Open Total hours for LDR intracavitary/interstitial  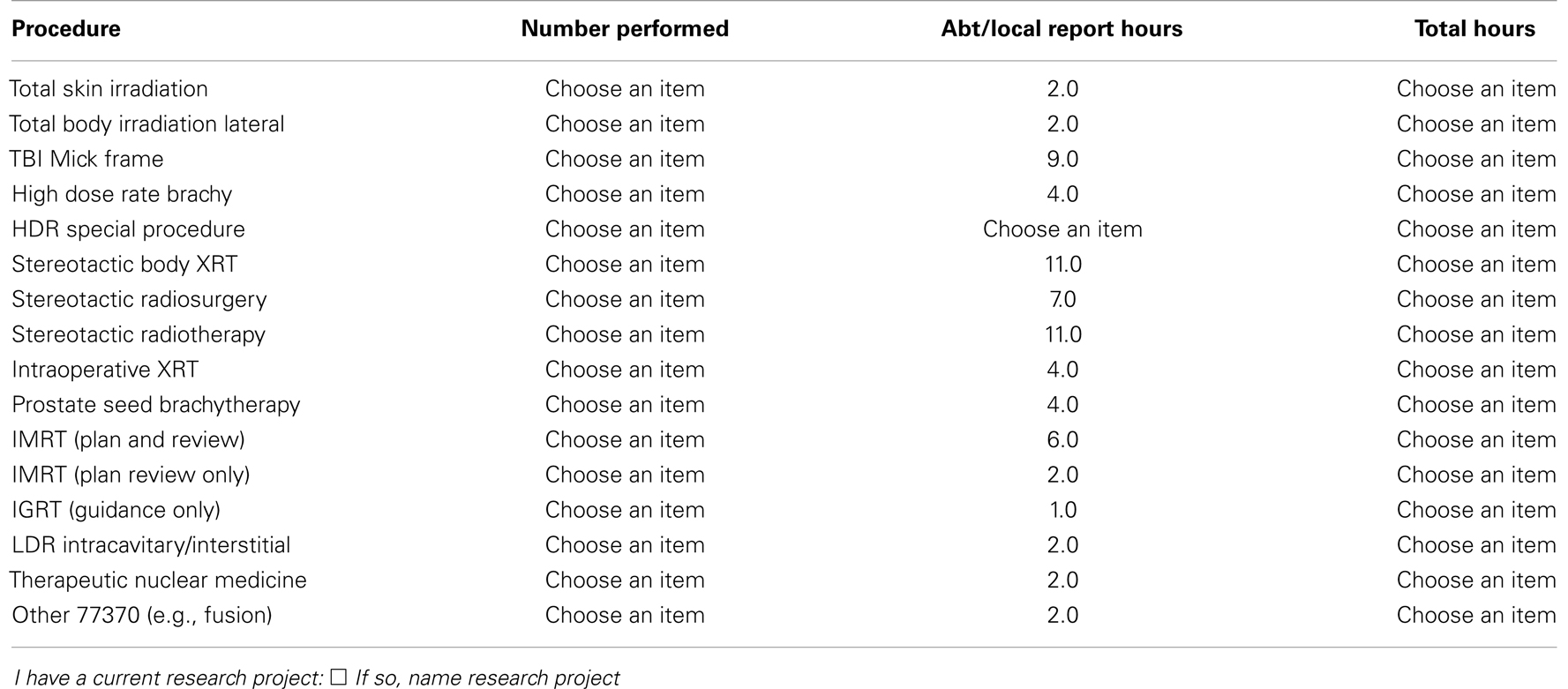coord(1476,545)
